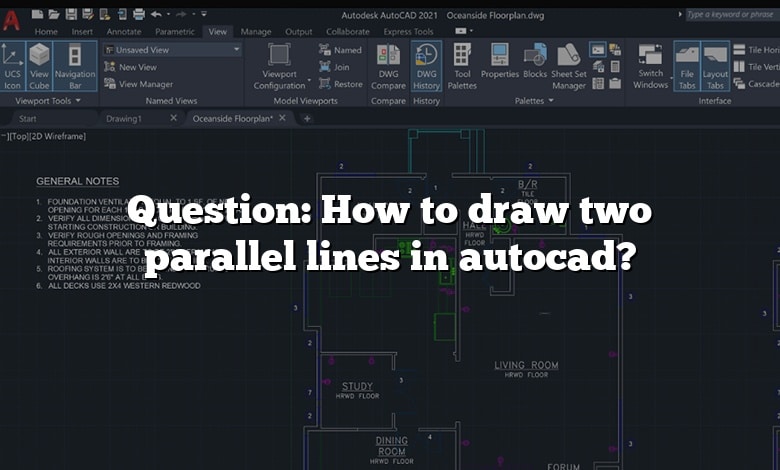This screenshot has width=780, height=470.
Task: Click the Plot printer icon
Action: [139, 14]
